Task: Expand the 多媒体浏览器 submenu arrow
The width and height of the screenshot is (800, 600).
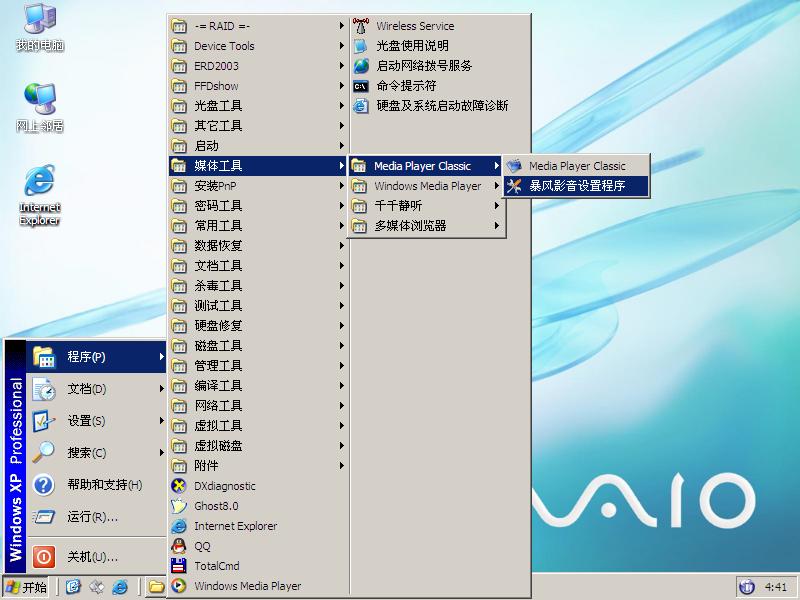Action: [x=496, y=226]
